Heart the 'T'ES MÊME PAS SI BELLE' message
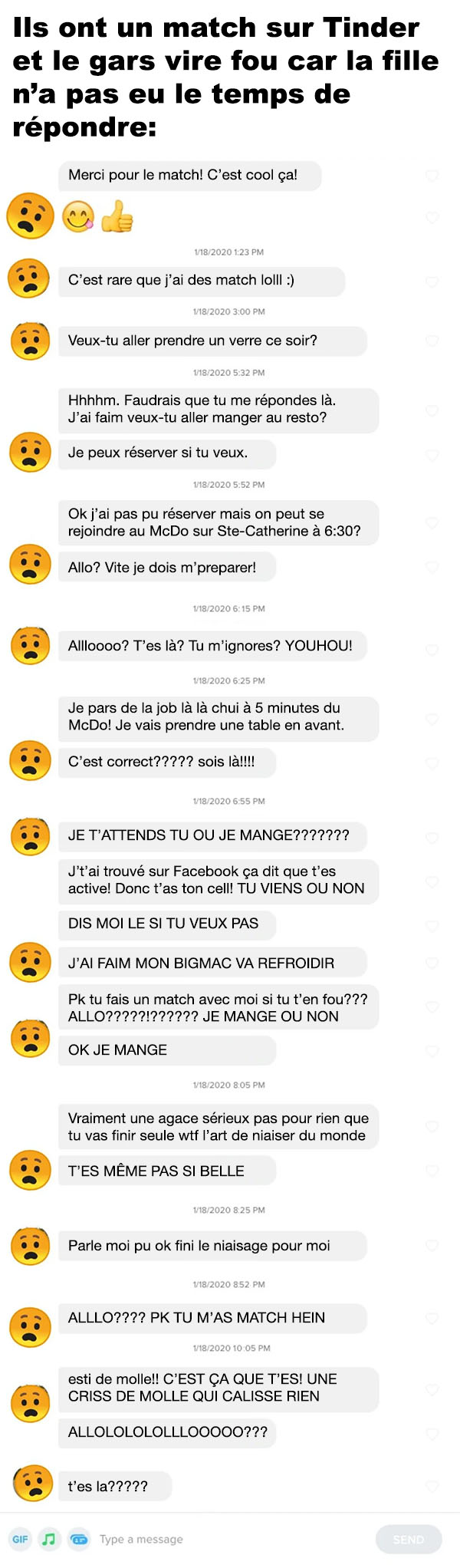 tap(432, 1171)
